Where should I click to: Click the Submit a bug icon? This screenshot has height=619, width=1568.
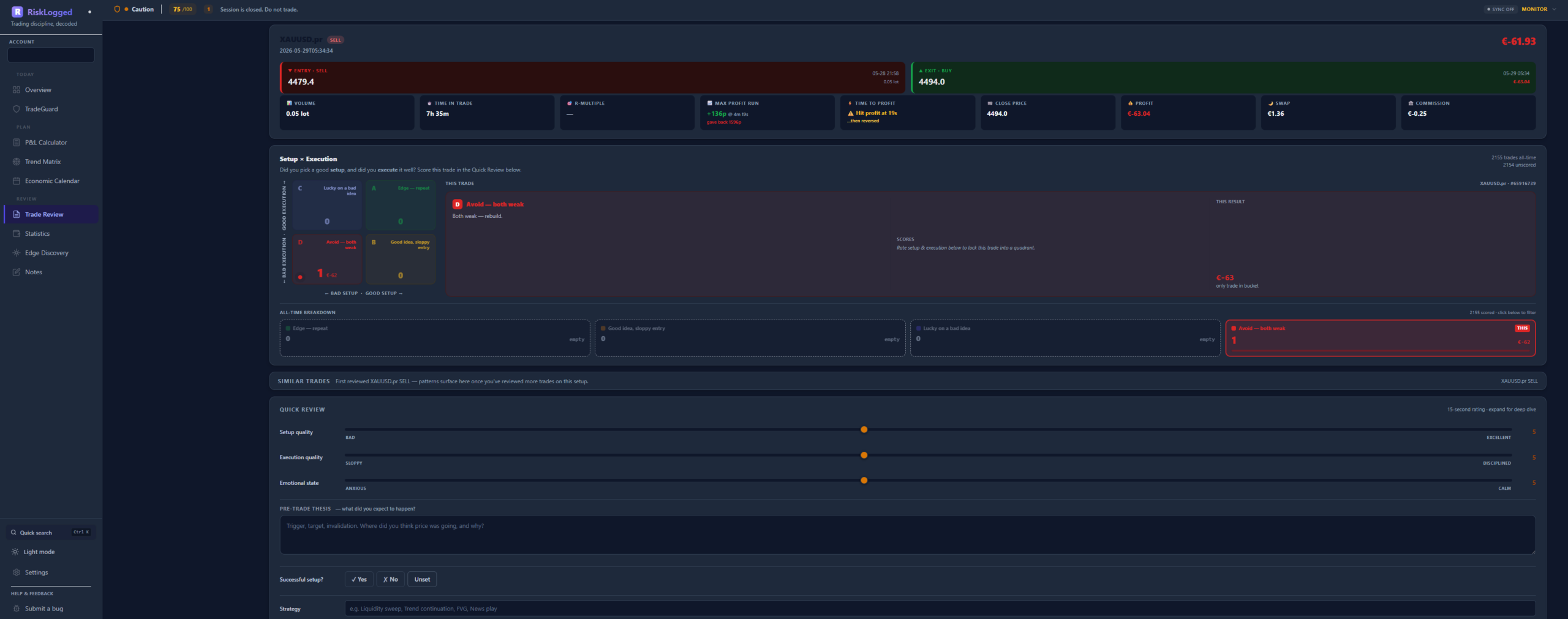point(17,609)
